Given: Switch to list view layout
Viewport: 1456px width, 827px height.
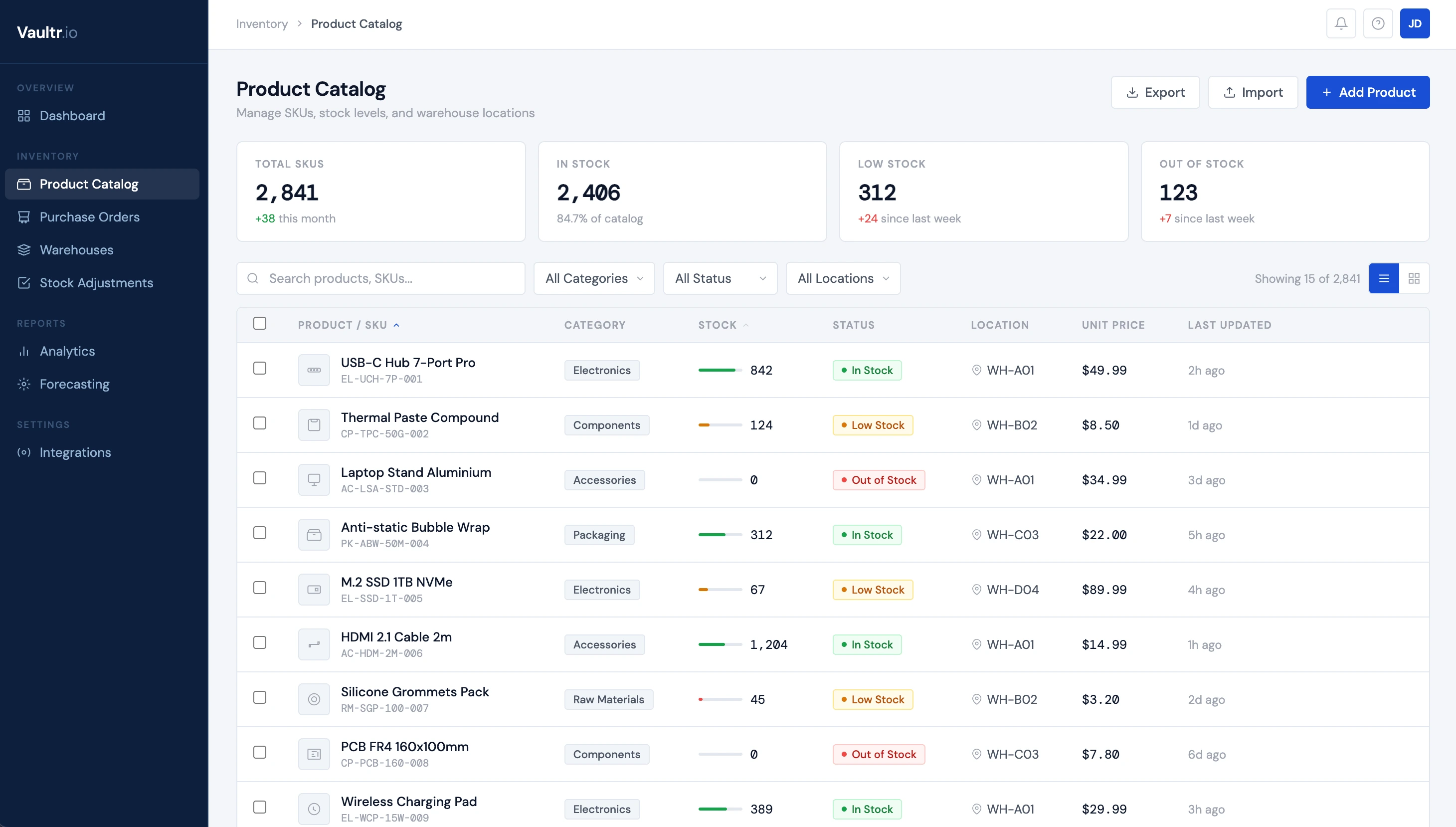Looking at the screenshot, I should click(1384, 278).
